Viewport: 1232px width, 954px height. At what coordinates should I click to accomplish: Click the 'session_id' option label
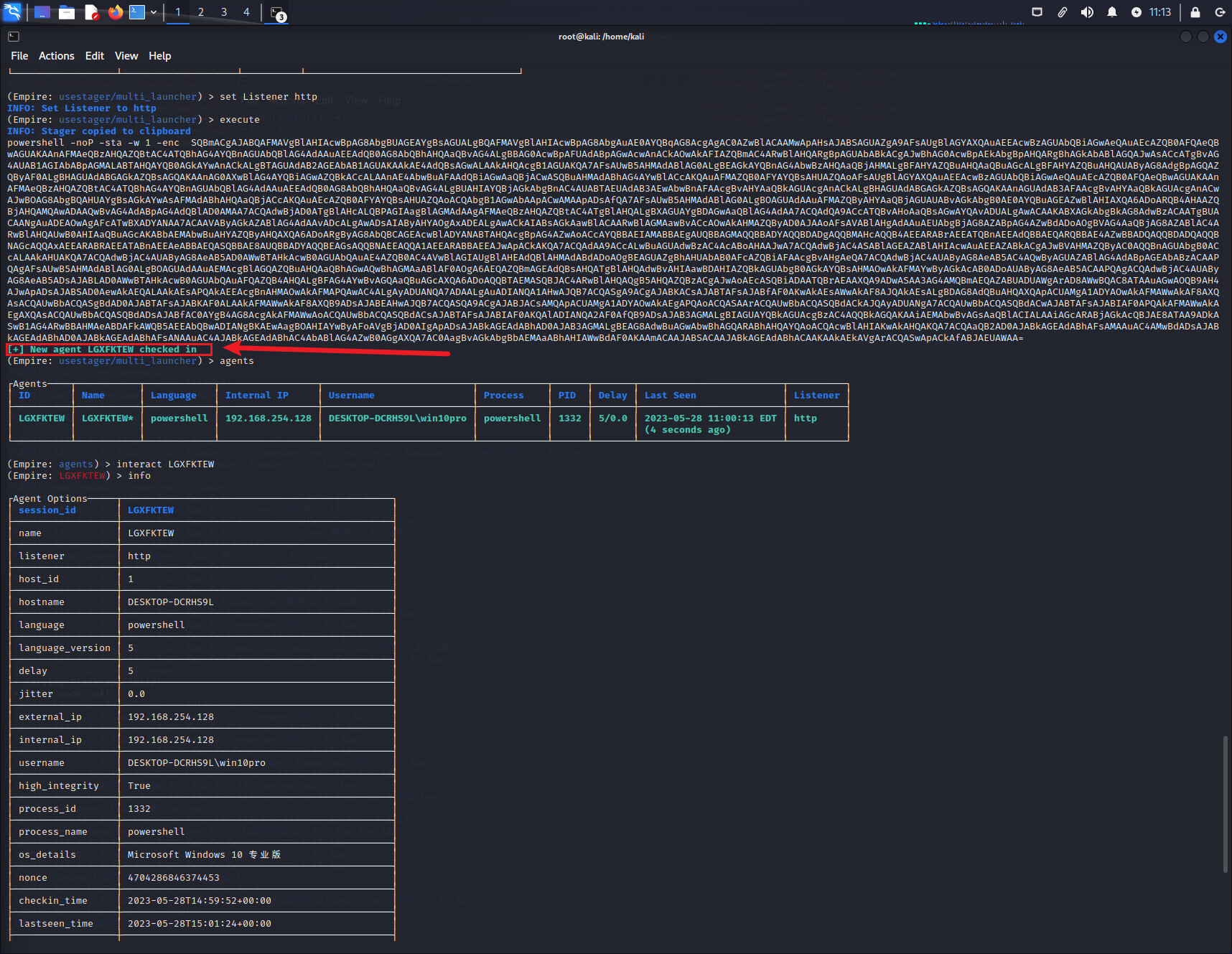point(47,510)
